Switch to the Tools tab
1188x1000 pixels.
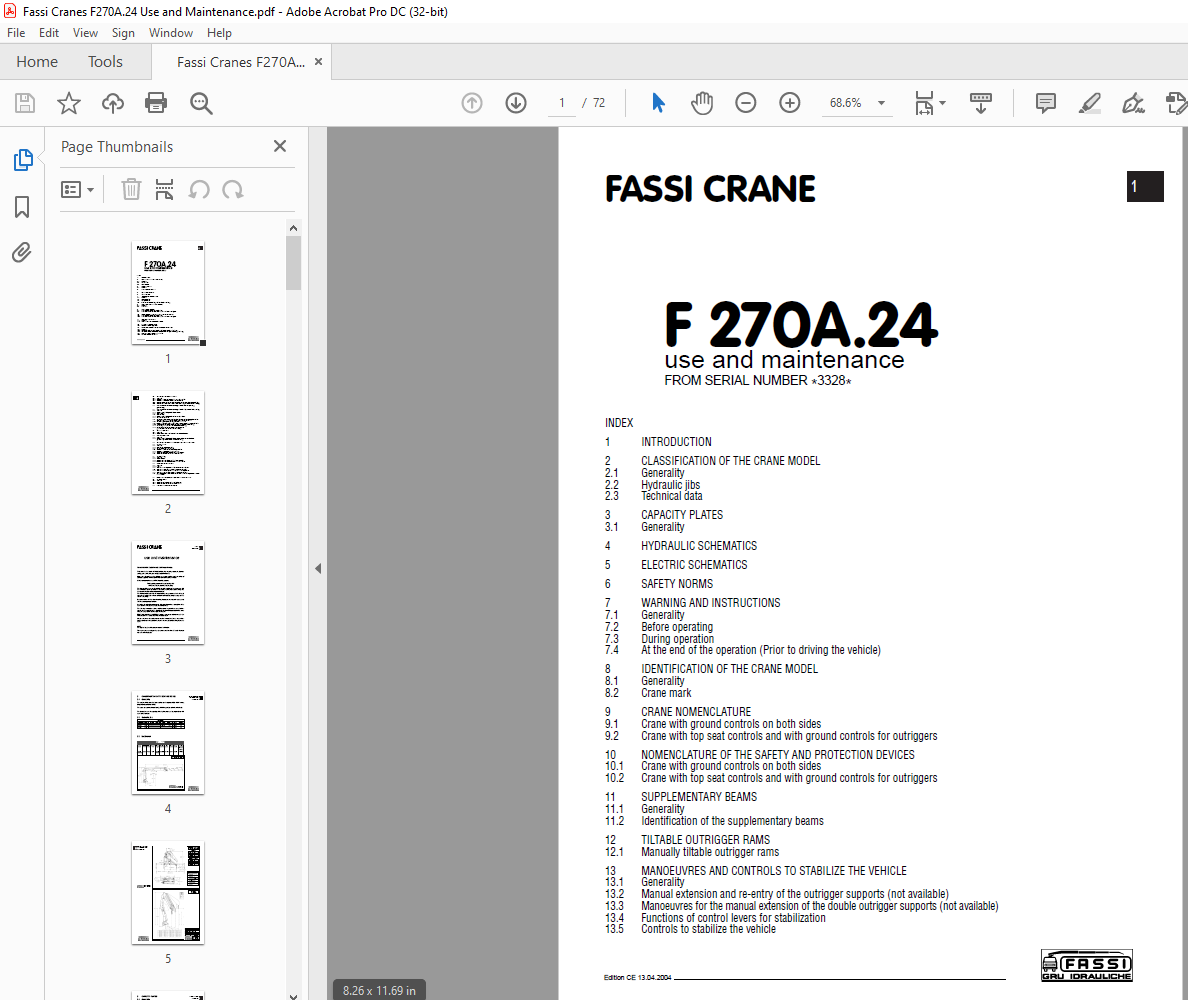105,61
